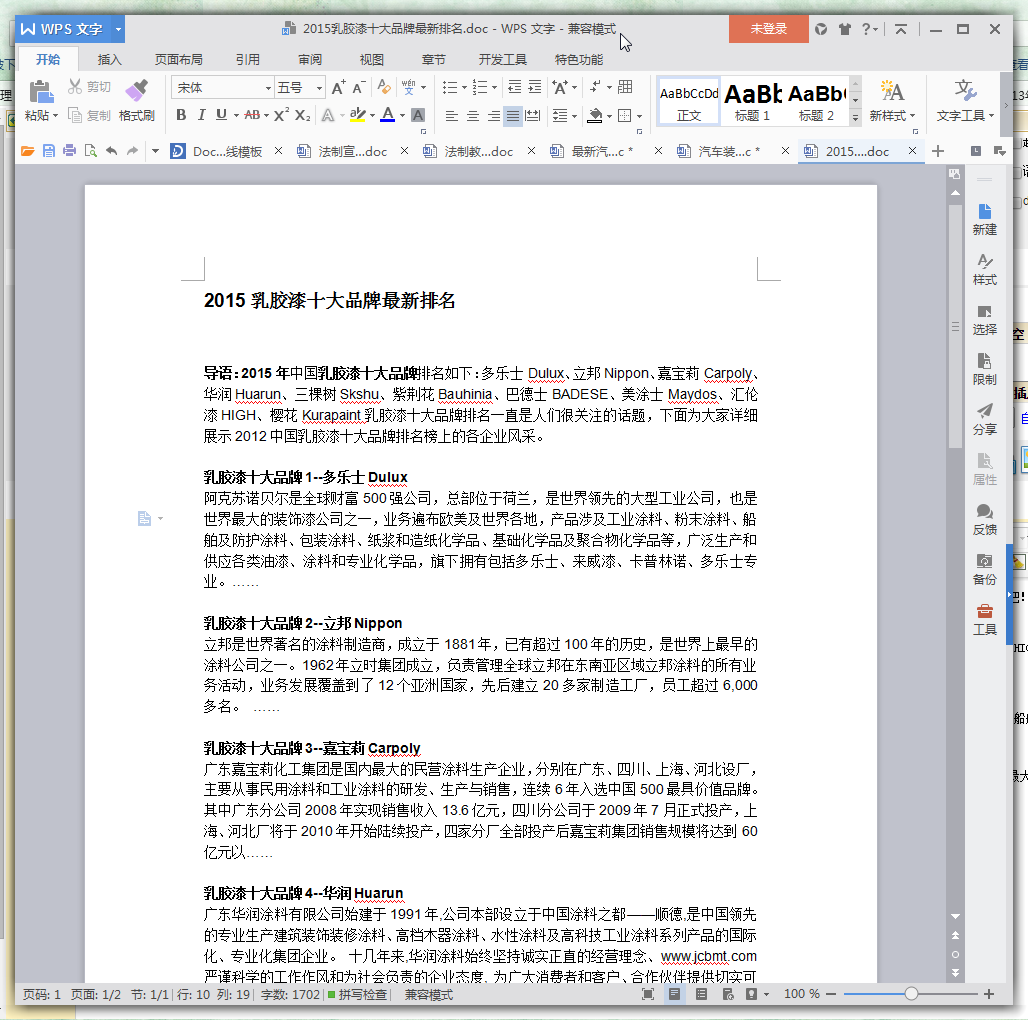The width and height of the screenshot is (1028, 1020).
Task: Open print preview from the quick toolbar
Action: 90,151
